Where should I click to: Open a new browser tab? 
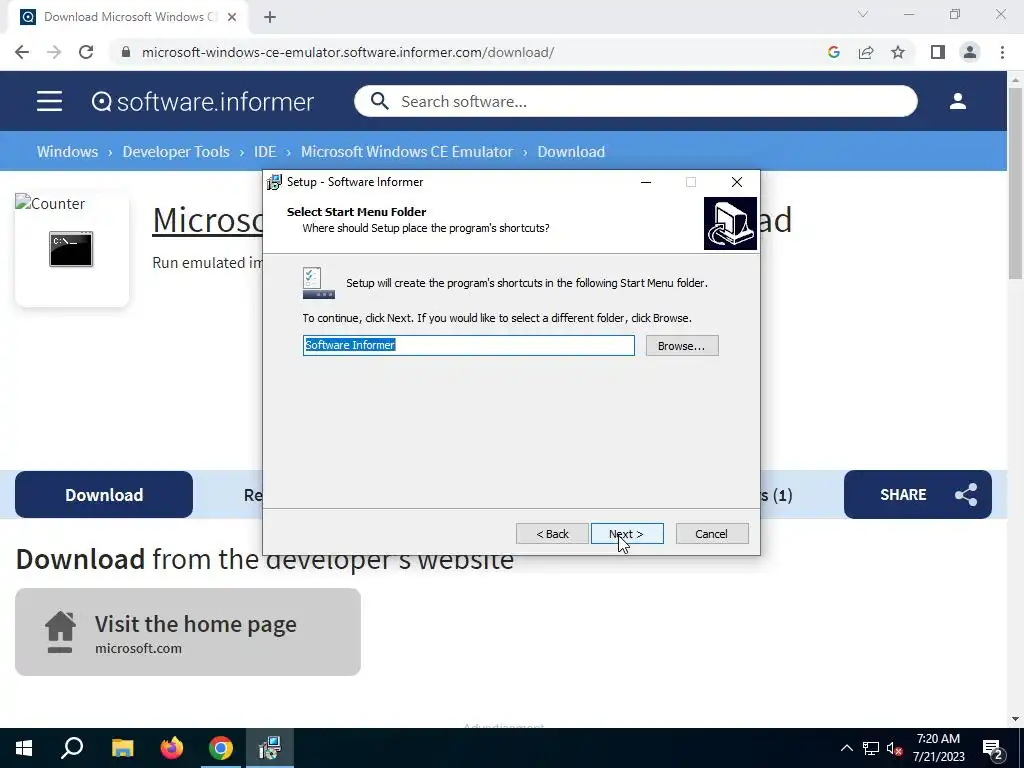tap(270, 17)
